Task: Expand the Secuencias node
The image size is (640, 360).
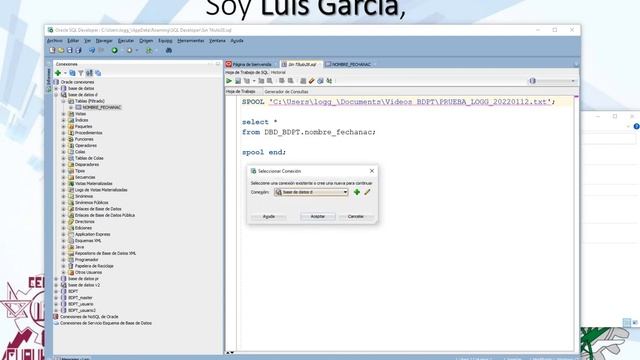Action: click(64, 177)
